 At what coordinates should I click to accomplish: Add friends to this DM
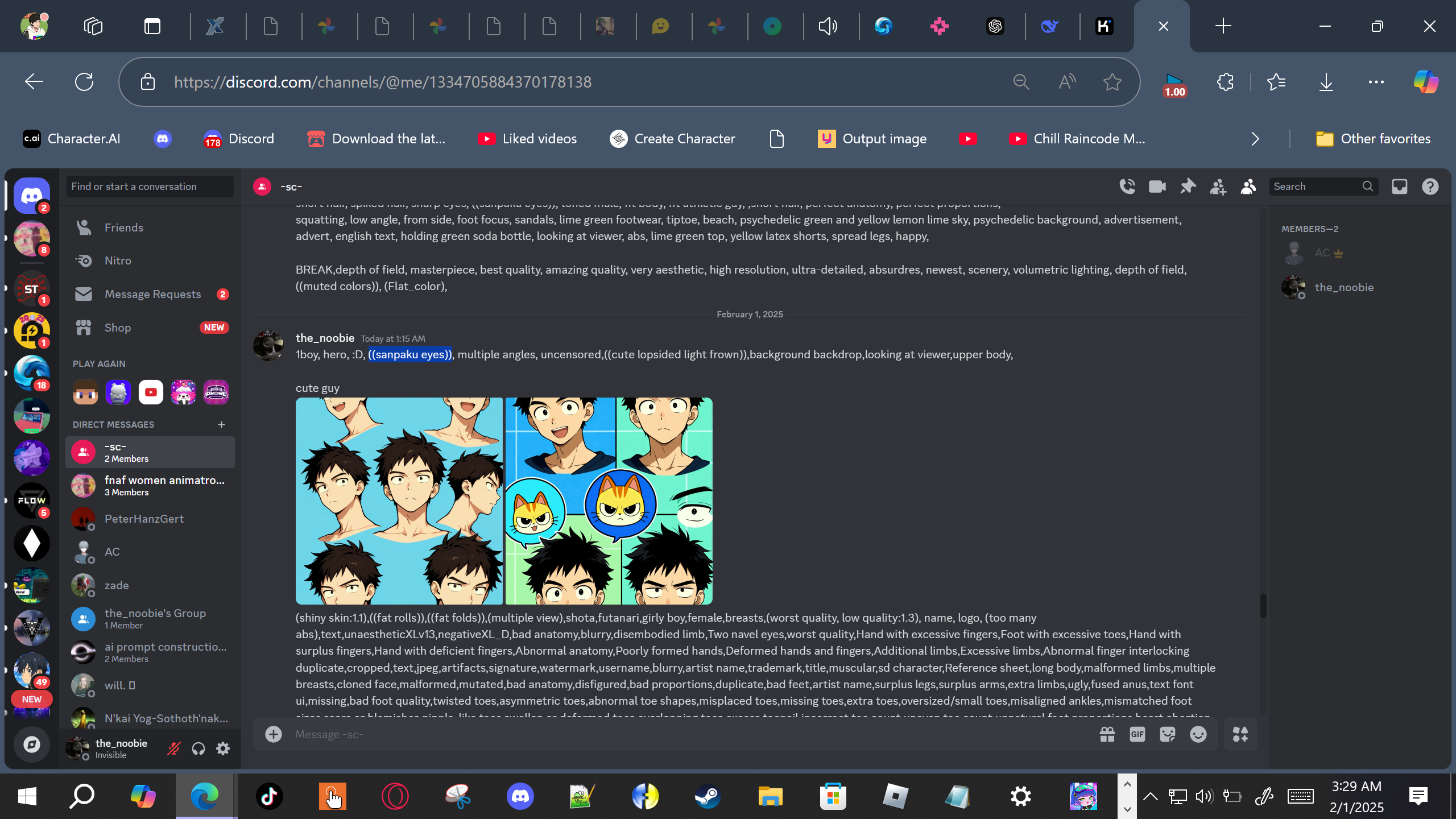[1218, 187]
